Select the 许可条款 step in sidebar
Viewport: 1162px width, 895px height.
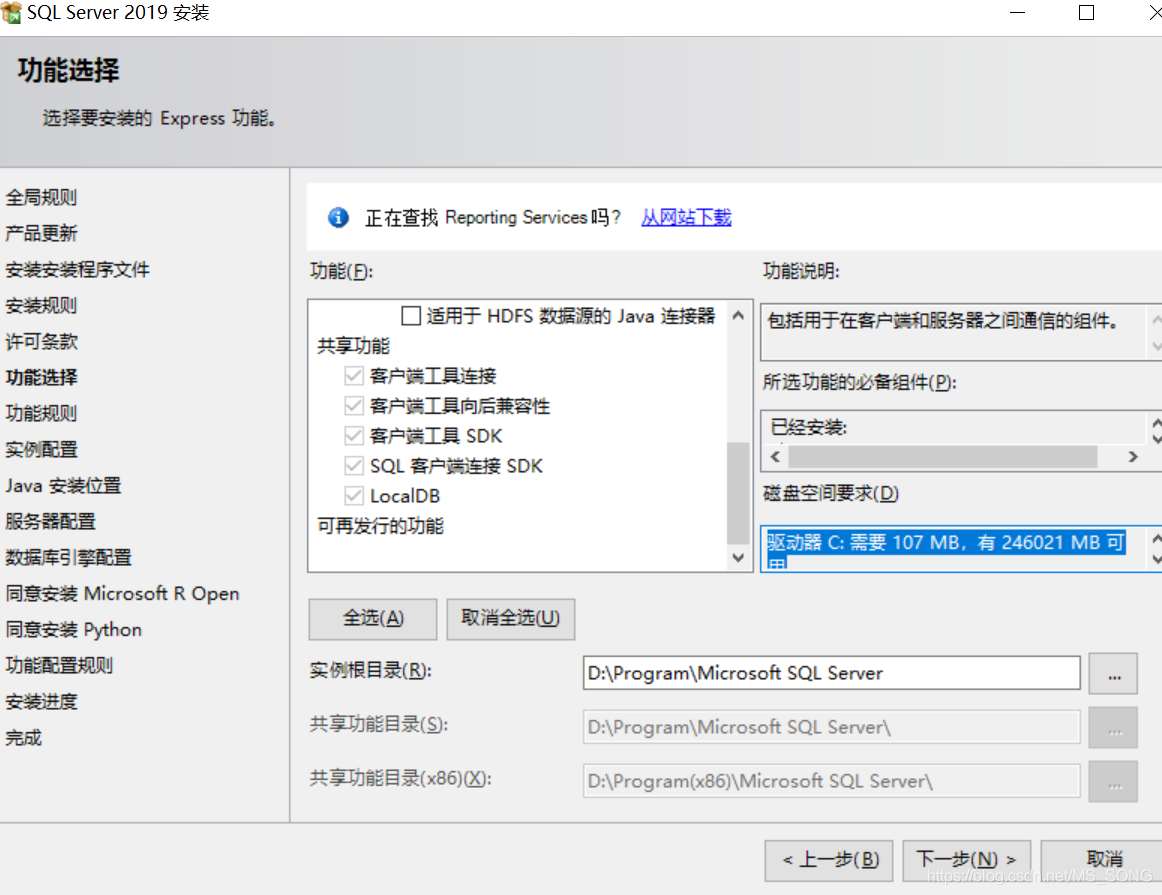tap(41, 342)
